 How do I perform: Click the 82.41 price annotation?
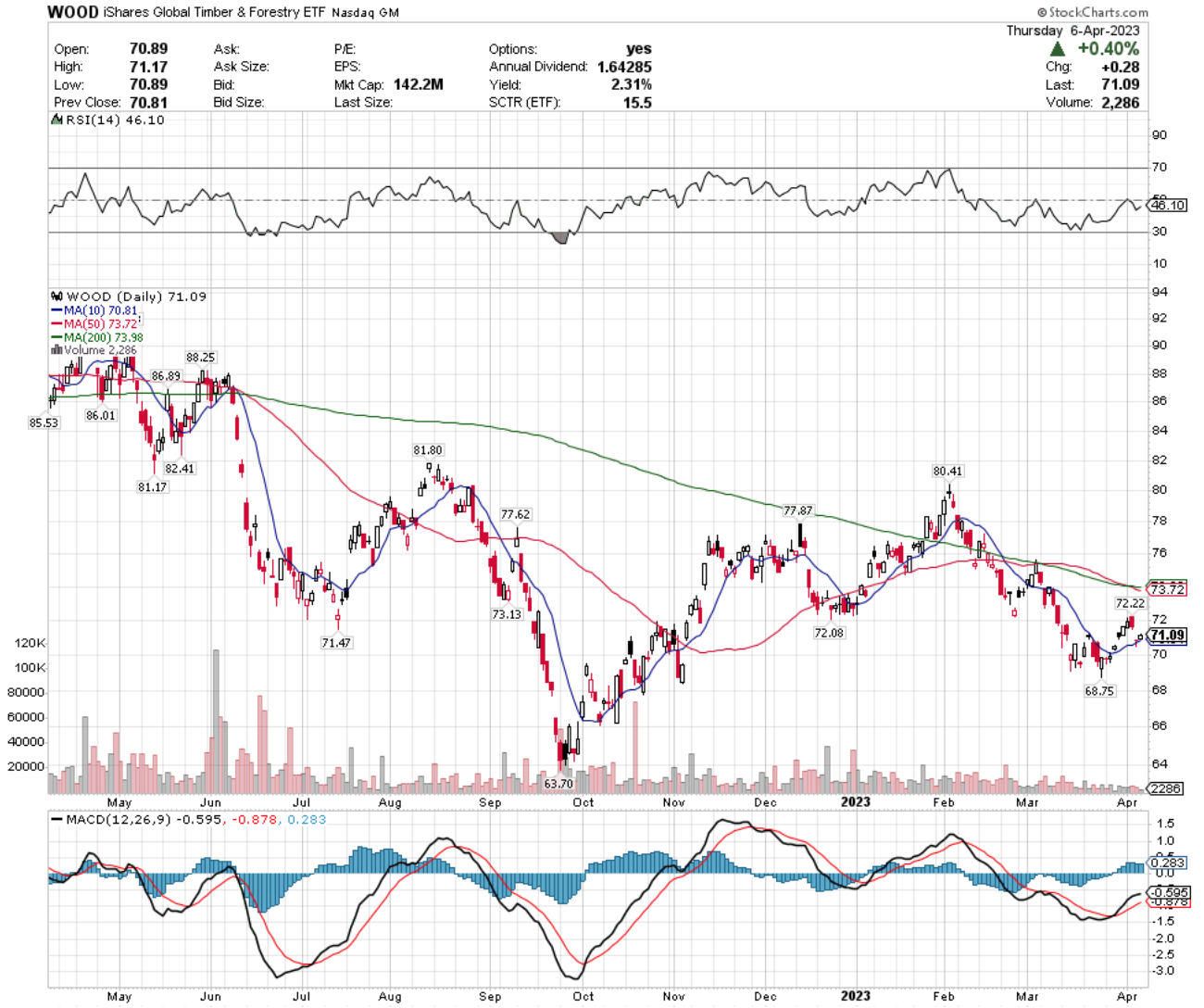coord(180,469)
